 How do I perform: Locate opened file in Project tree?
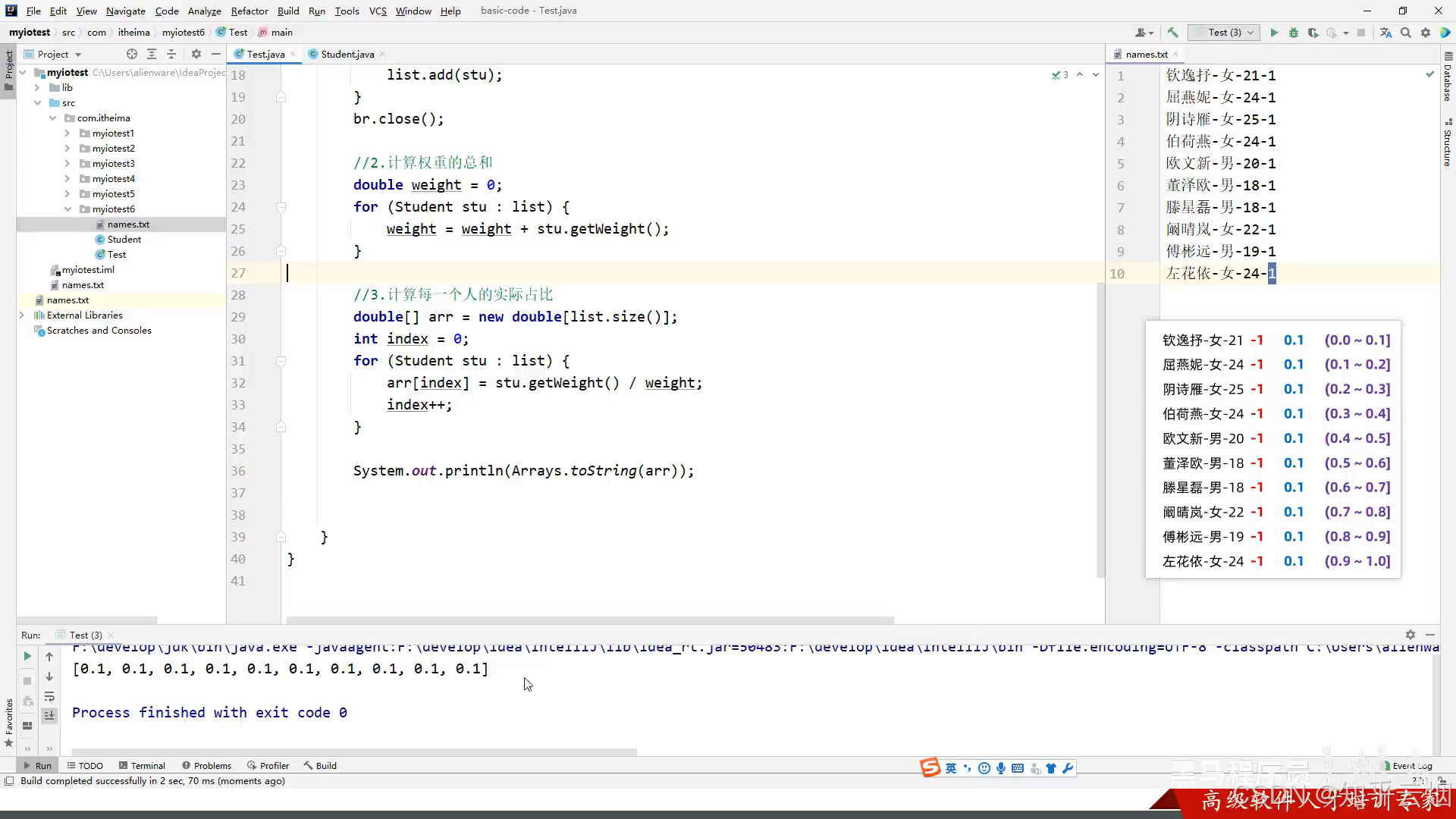tap(132, 54)
